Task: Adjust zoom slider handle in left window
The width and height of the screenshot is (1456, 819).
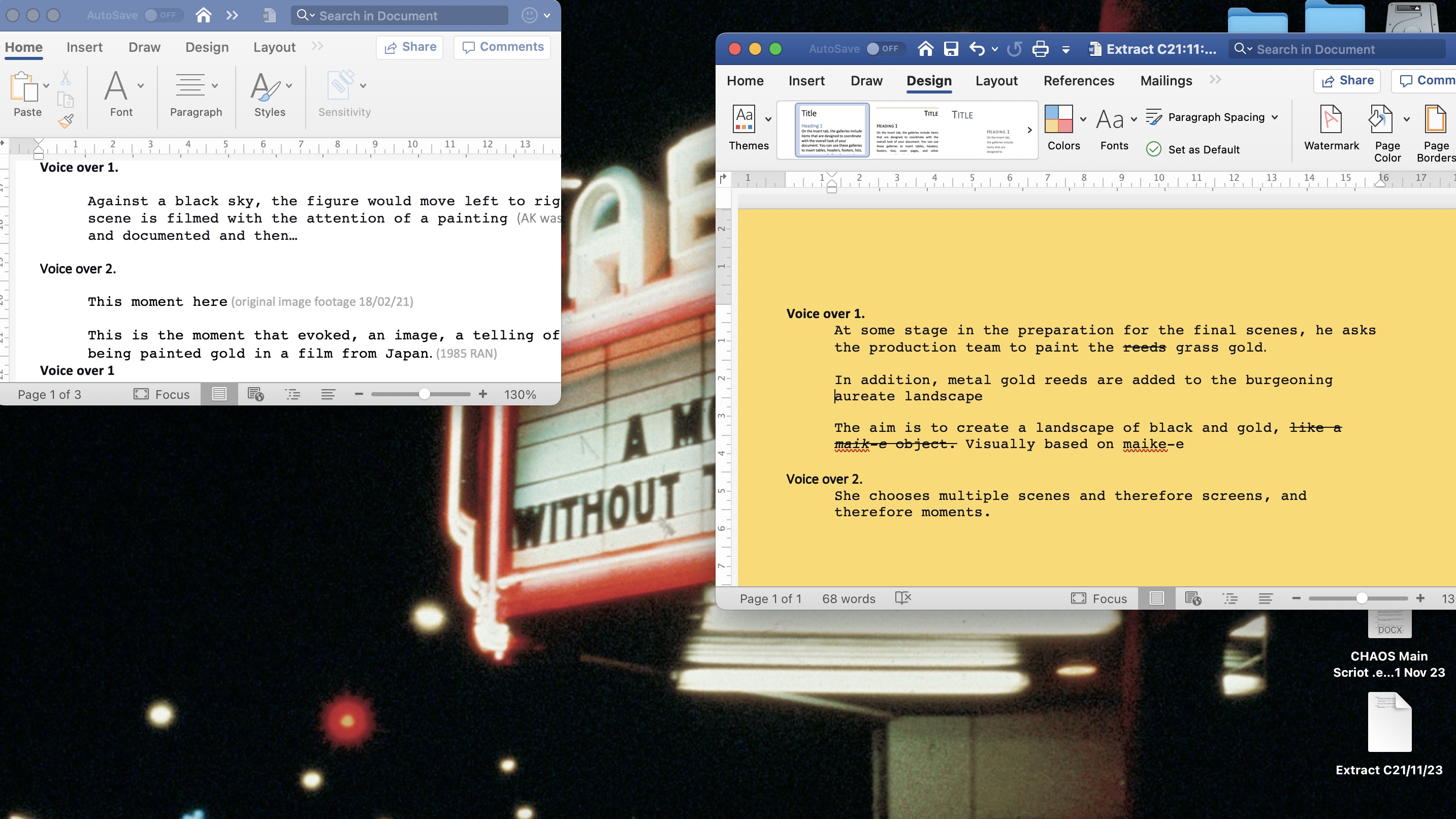Action: (x=424, y=394)
